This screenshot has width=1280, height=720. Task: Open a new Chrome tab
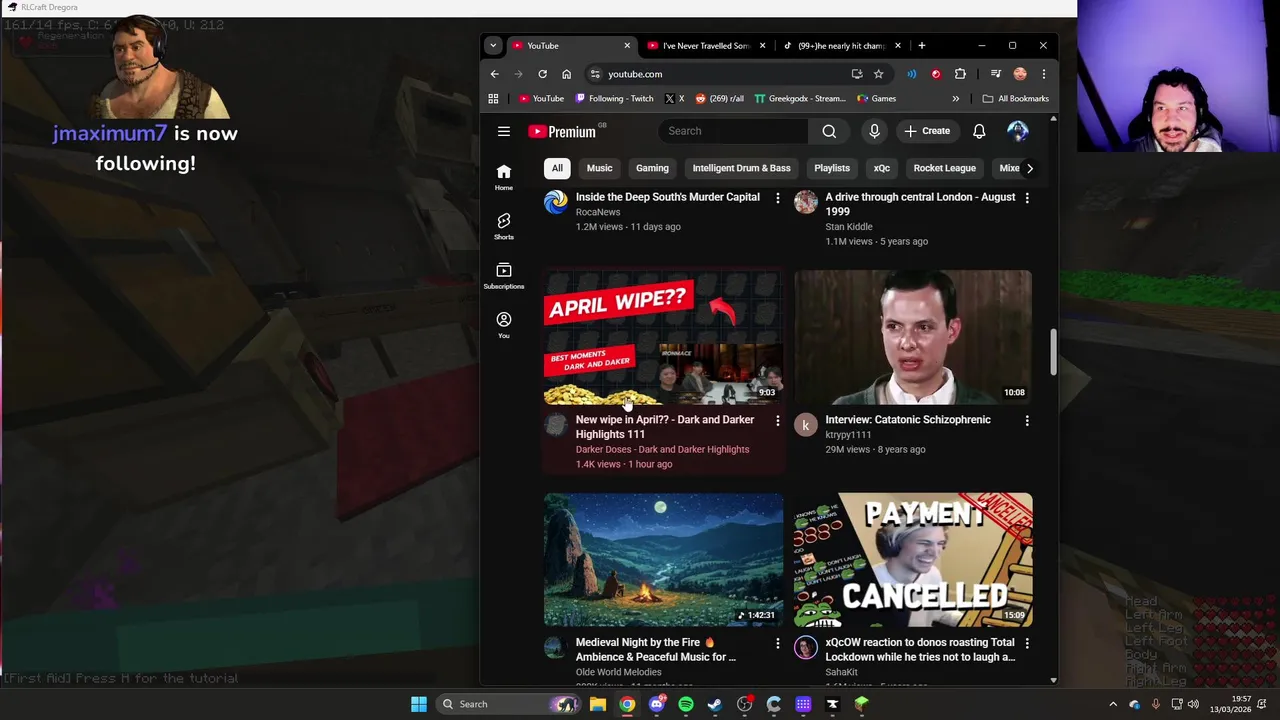921,46
